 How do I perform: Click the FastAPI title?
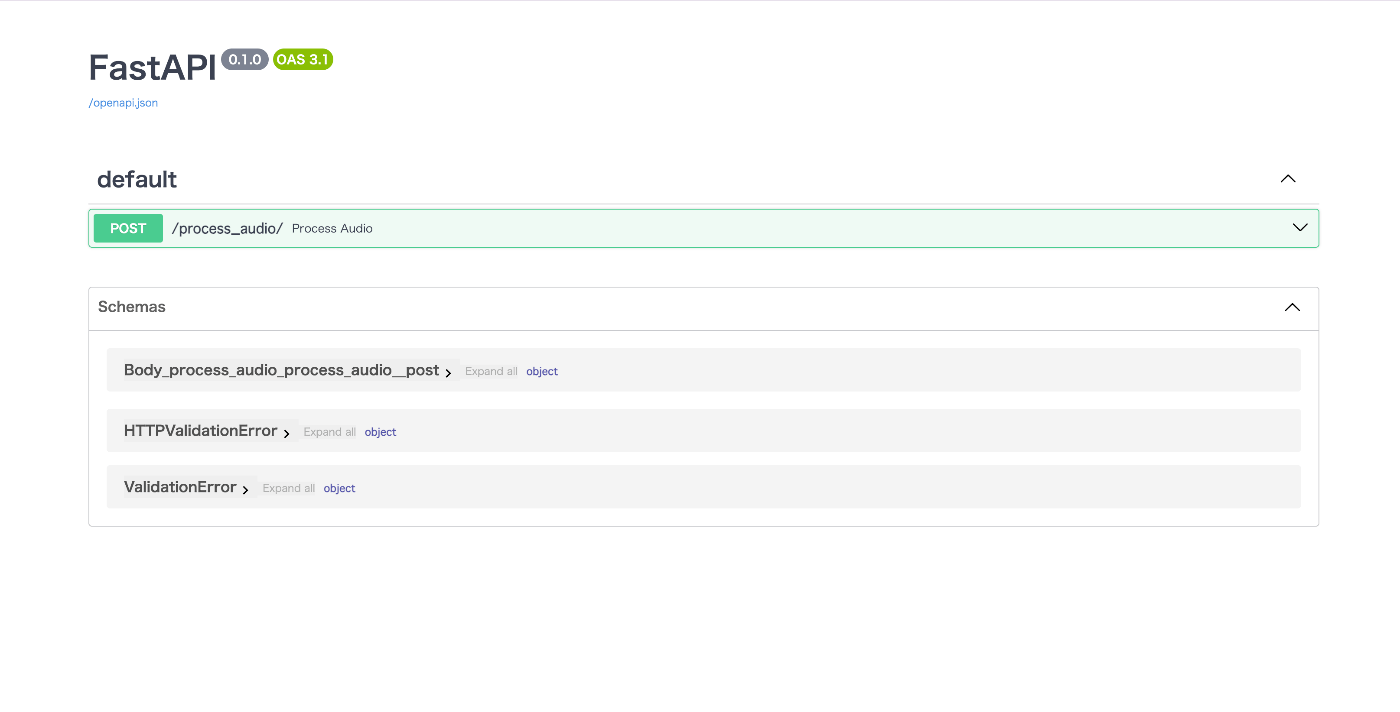pos(152,68)
